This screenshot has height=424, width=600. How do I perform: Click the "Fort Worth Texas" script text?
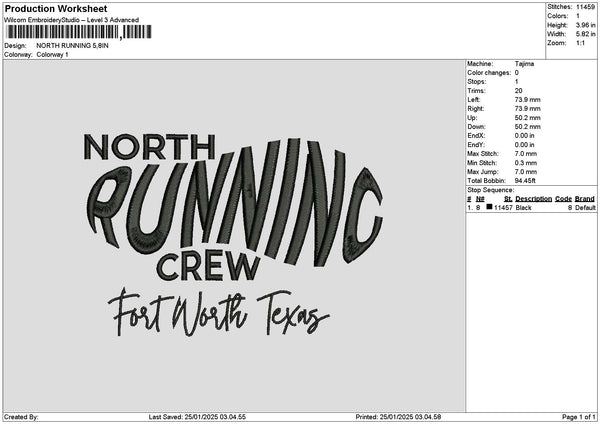tap(218, 312)
